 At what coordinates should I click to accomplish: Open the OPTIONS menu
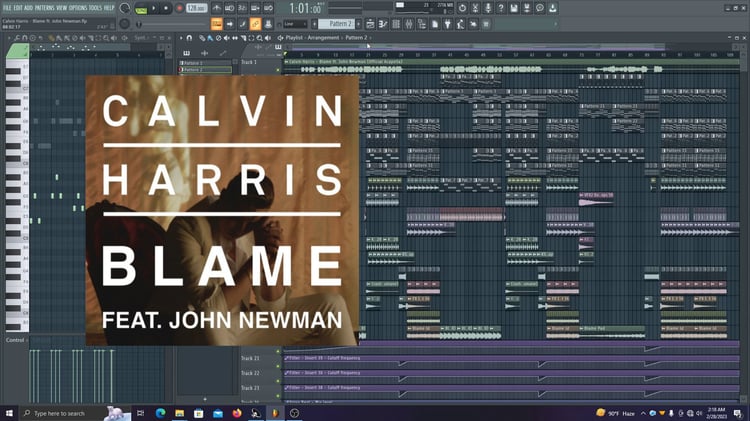[x=78, y=8]
